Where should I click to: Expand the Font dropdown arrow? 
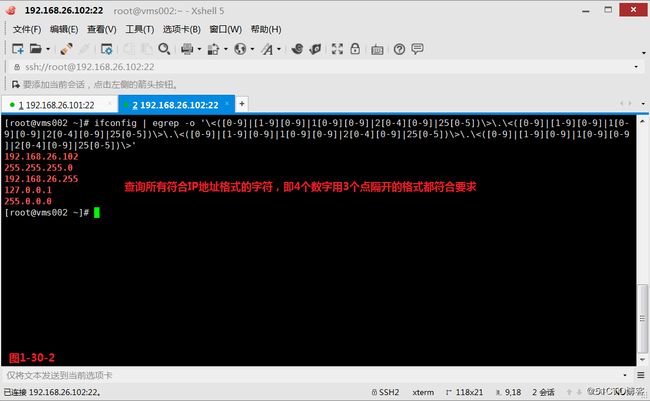[279, 49]
